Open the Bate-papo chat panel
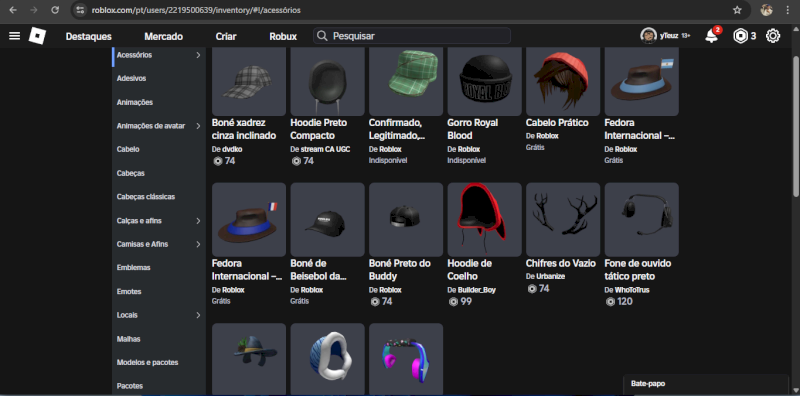 point(706,384)
